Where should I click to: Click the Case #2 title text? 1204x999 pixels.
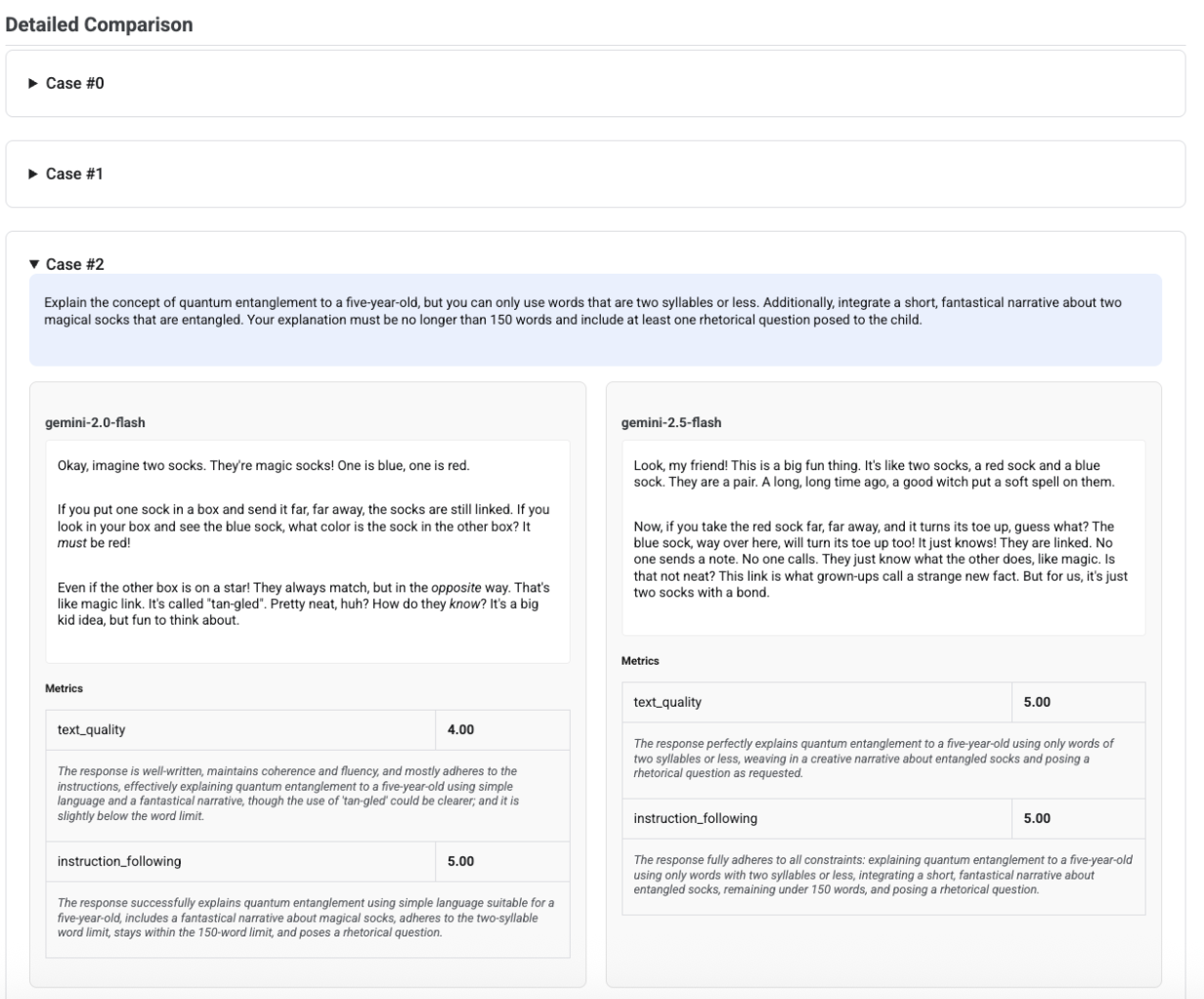point(75,265)
